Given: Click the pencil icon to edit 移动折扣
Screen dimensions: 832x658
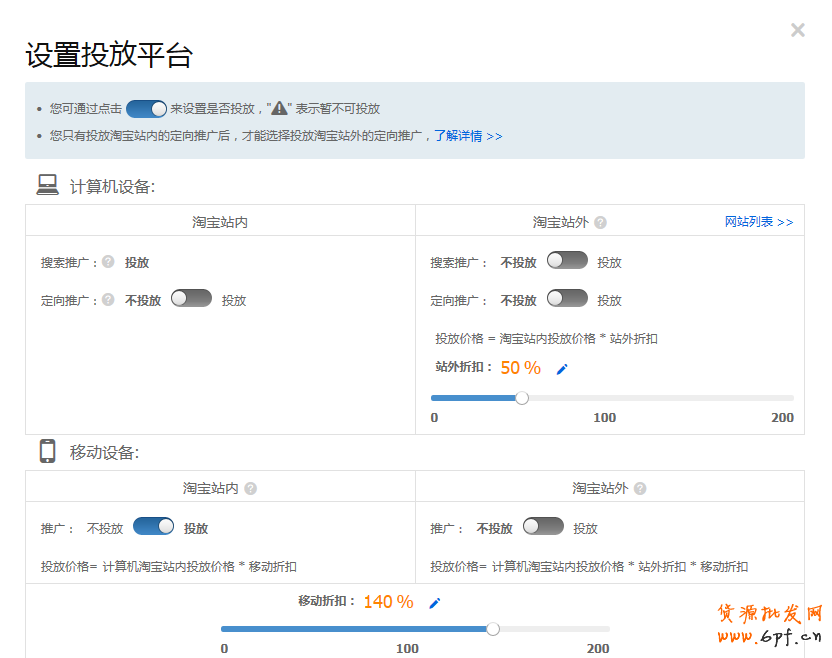Looking at the screenshot, I should (434, 603).
